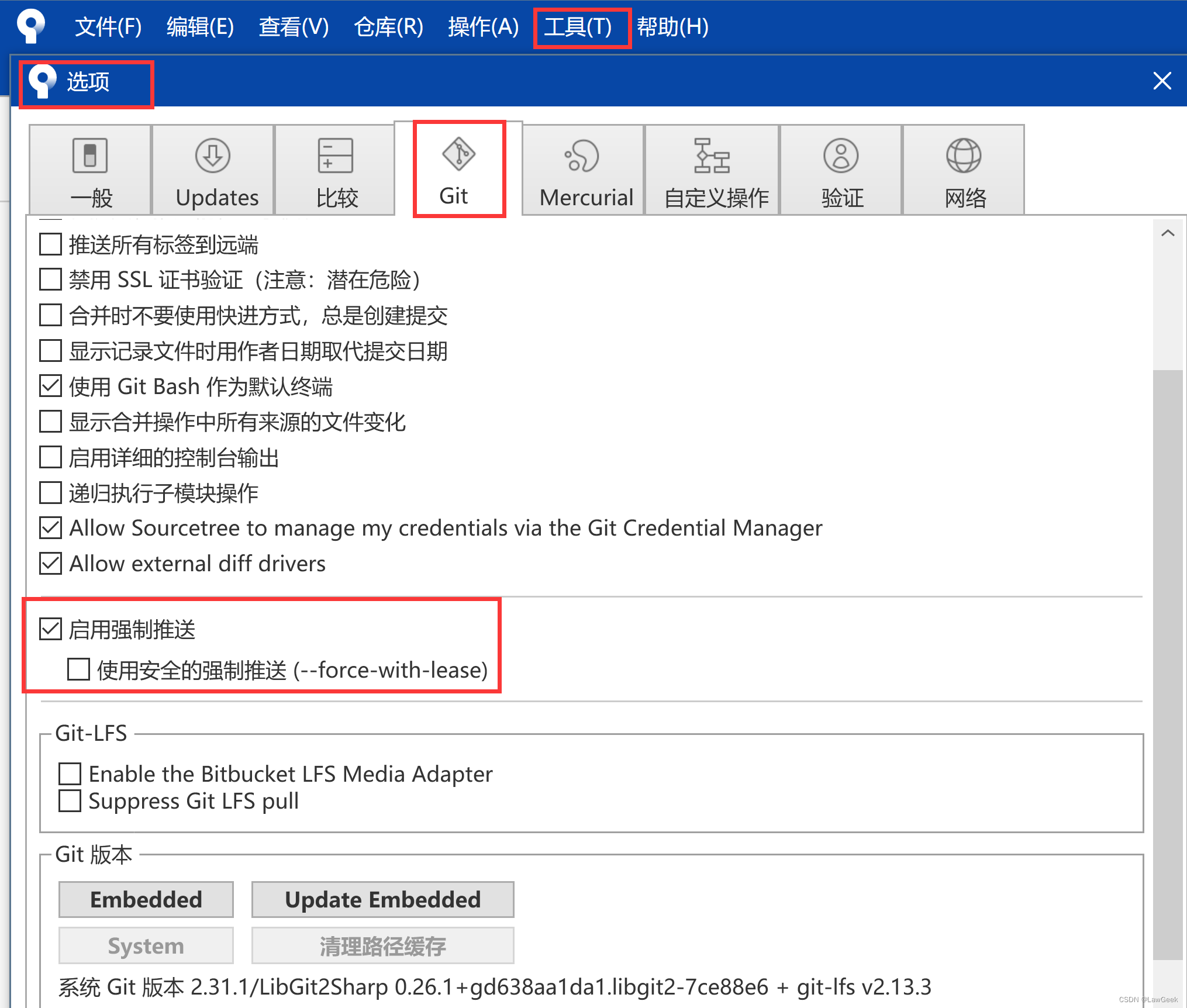Enable 推送所有标签到远端 checkbox
Viewport: 1187px width, 1008px height.
[50, 244]
